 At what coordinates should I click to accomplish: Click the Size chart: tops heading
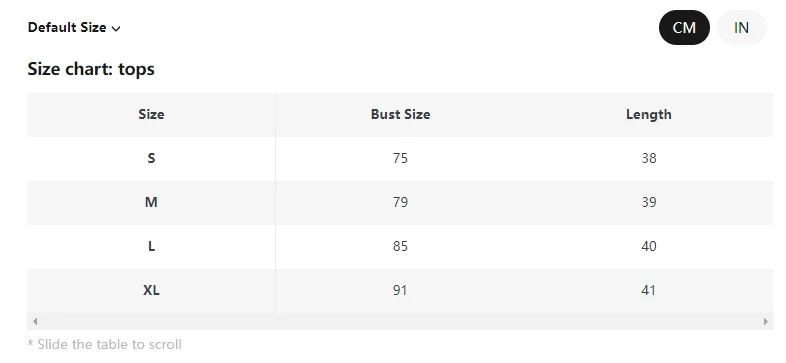pyautogui.click(x=91, y=69)
